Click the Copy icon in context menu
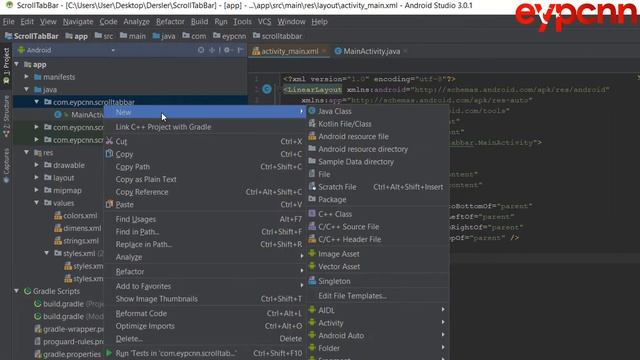This screenshot has width=640, height=360. [109, 154]
